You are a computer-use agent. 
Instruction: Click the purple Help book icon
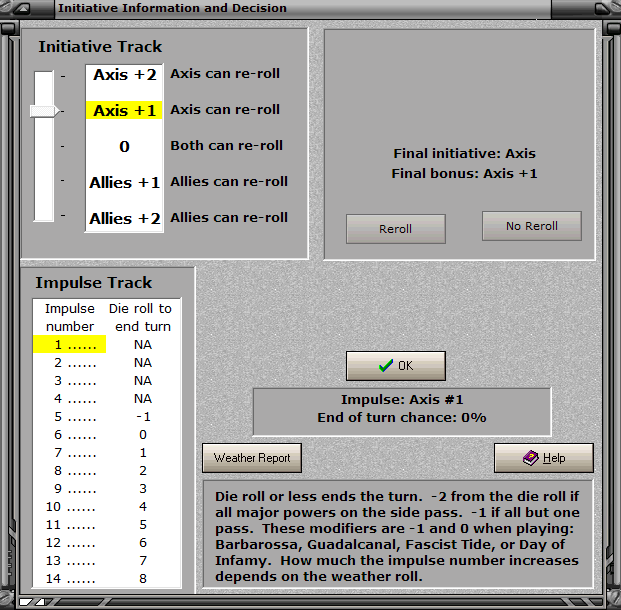pos(530,458)
